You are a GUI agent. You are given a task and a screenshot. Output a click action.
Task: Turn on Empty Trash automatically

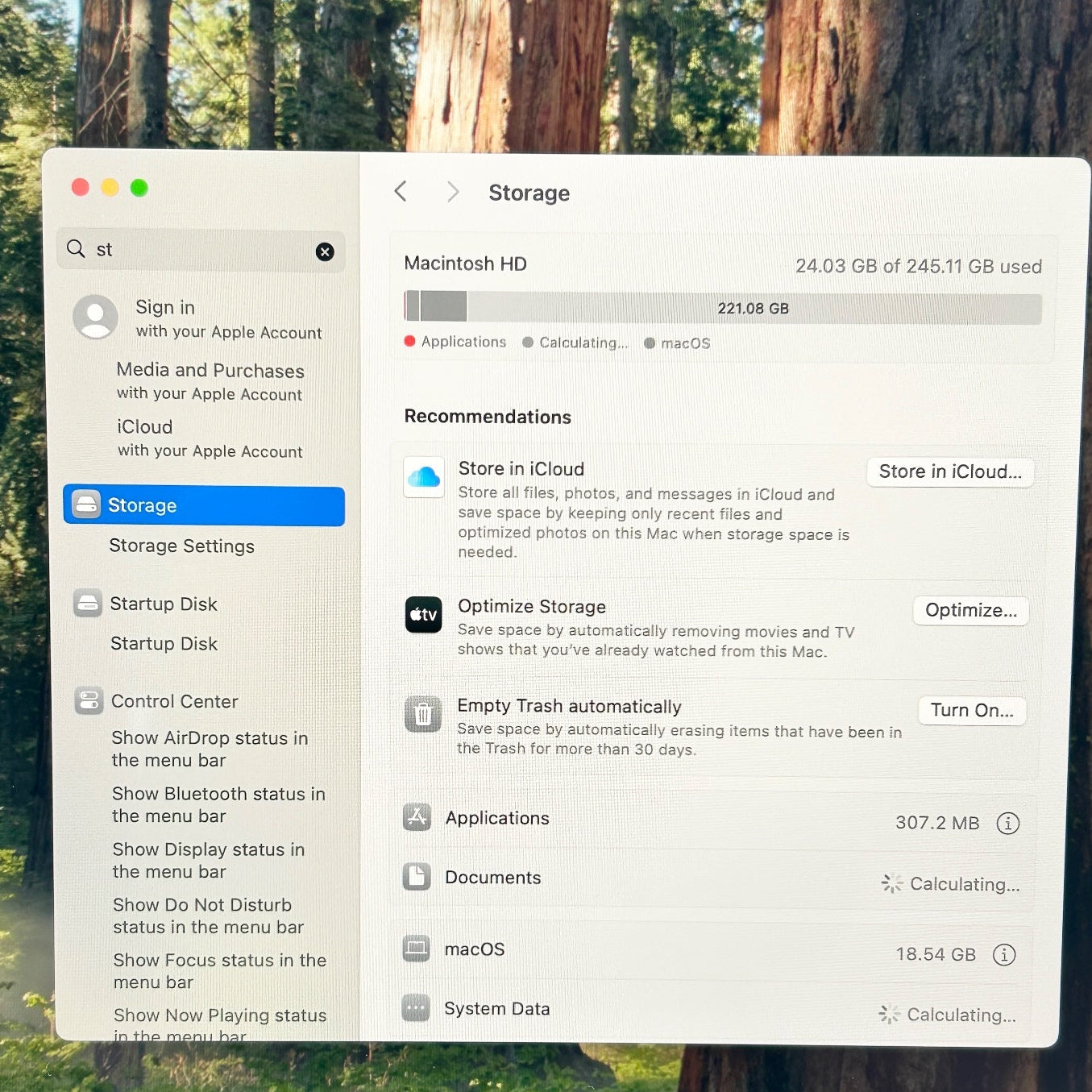coord(971,710)
